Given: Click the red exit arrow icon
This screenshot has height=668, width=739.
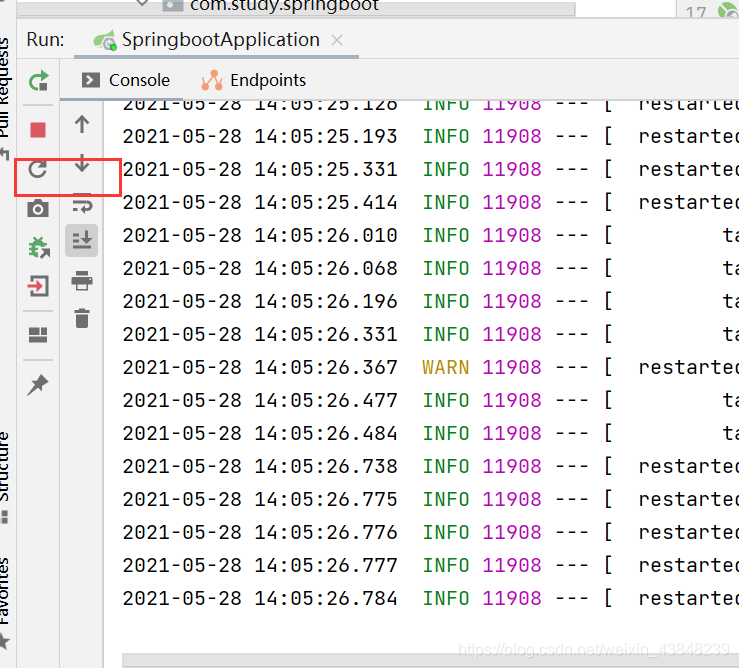Looking at the screenshot, I should pos(38,286).
